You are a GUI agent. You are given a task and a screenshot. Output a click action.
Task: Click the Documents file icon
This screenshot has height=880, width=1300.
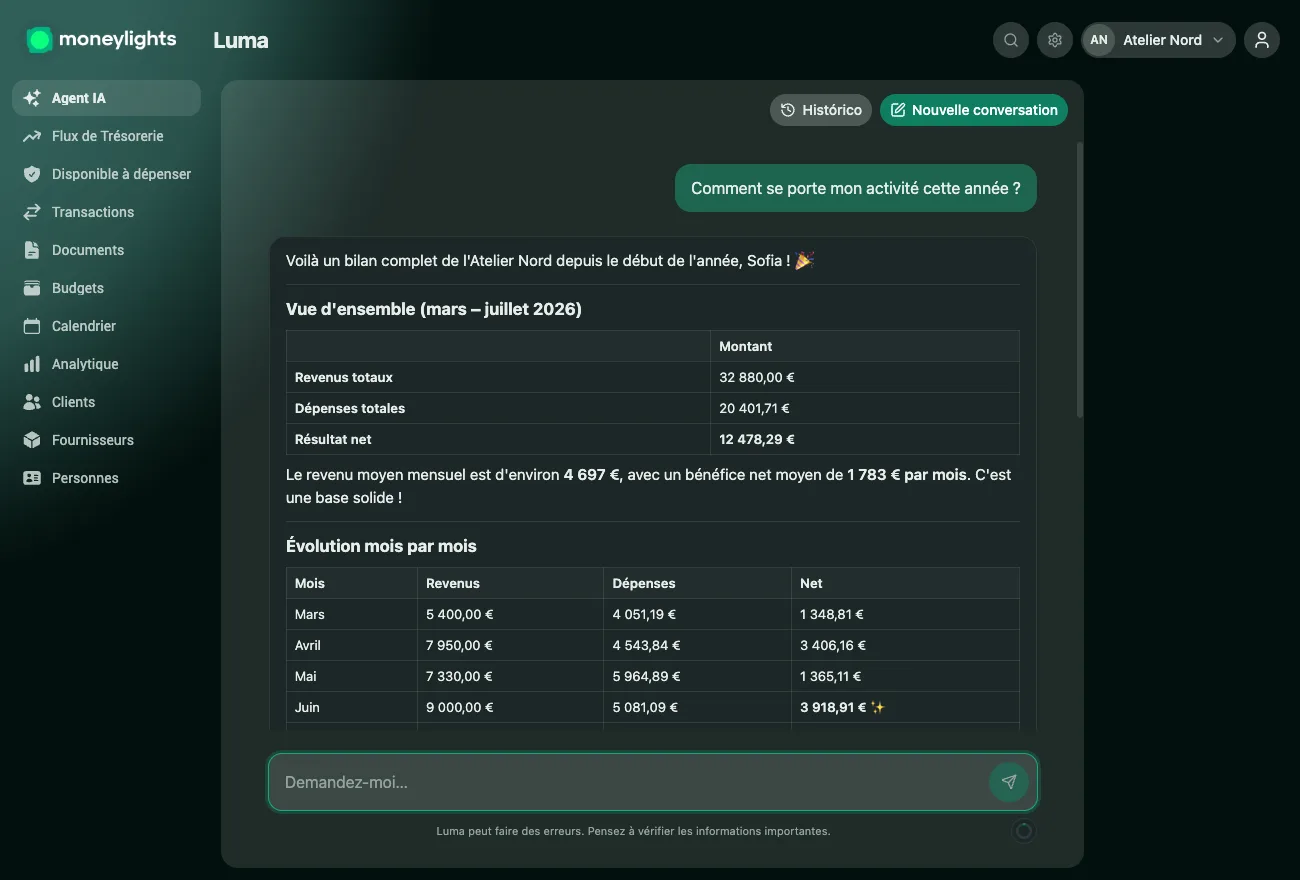point(32,250)
